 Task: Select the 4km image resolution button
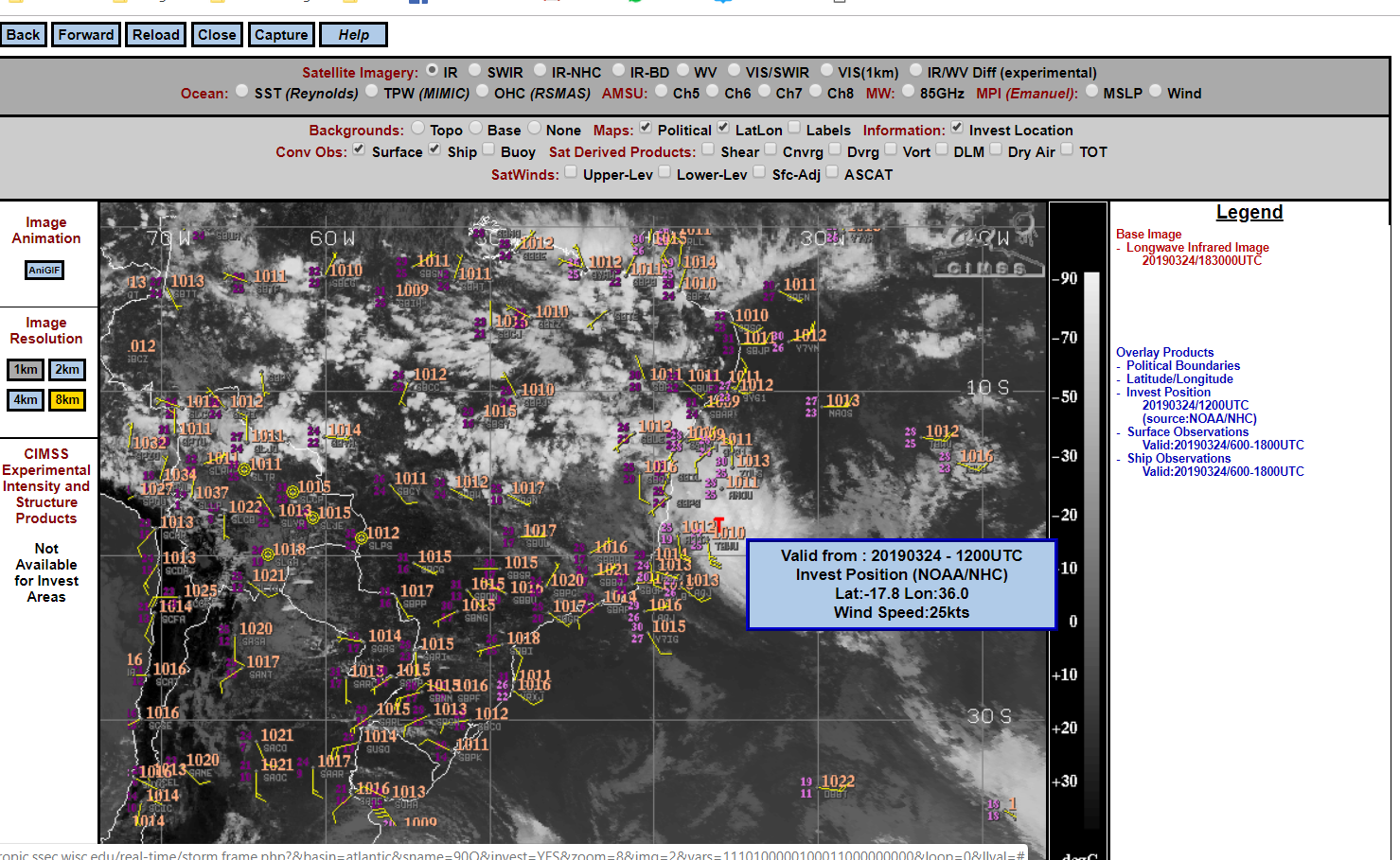click(26, 400)
